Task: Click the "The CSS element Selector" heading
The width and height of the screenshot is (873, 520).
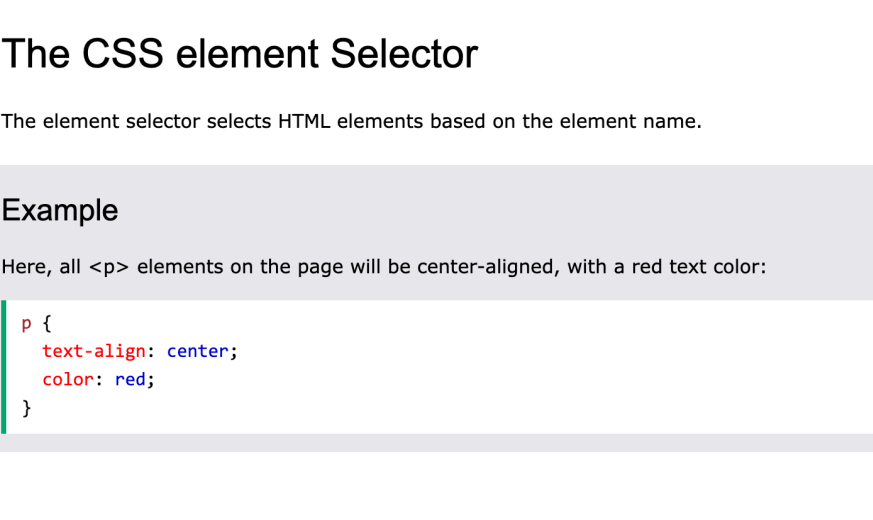Action: click(x=239, y=54)
